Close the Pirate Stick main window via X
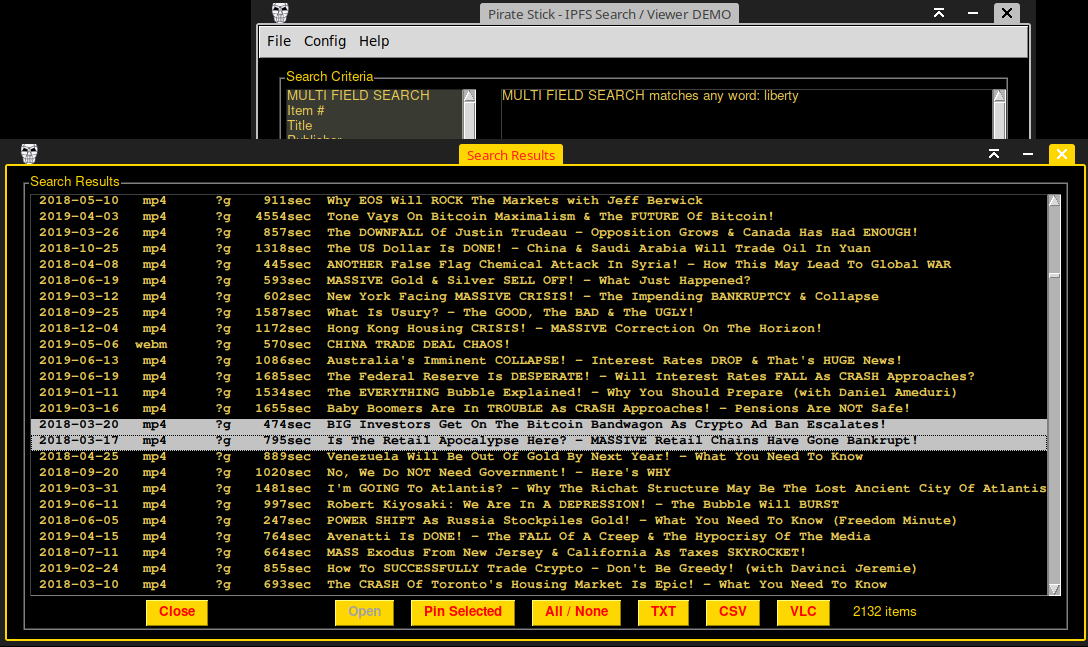 tap(1007, 12)
